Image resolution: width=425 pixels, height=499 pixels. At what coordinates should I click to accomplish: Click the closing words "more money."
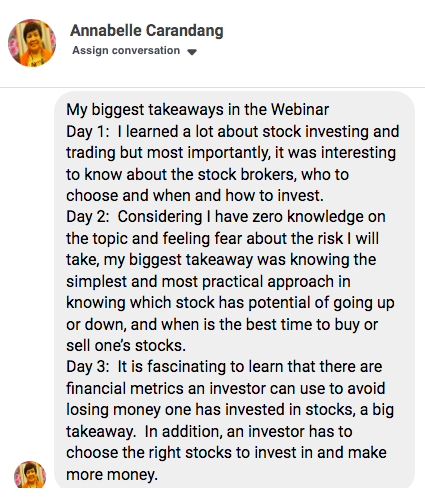click(x=112, y=474)
